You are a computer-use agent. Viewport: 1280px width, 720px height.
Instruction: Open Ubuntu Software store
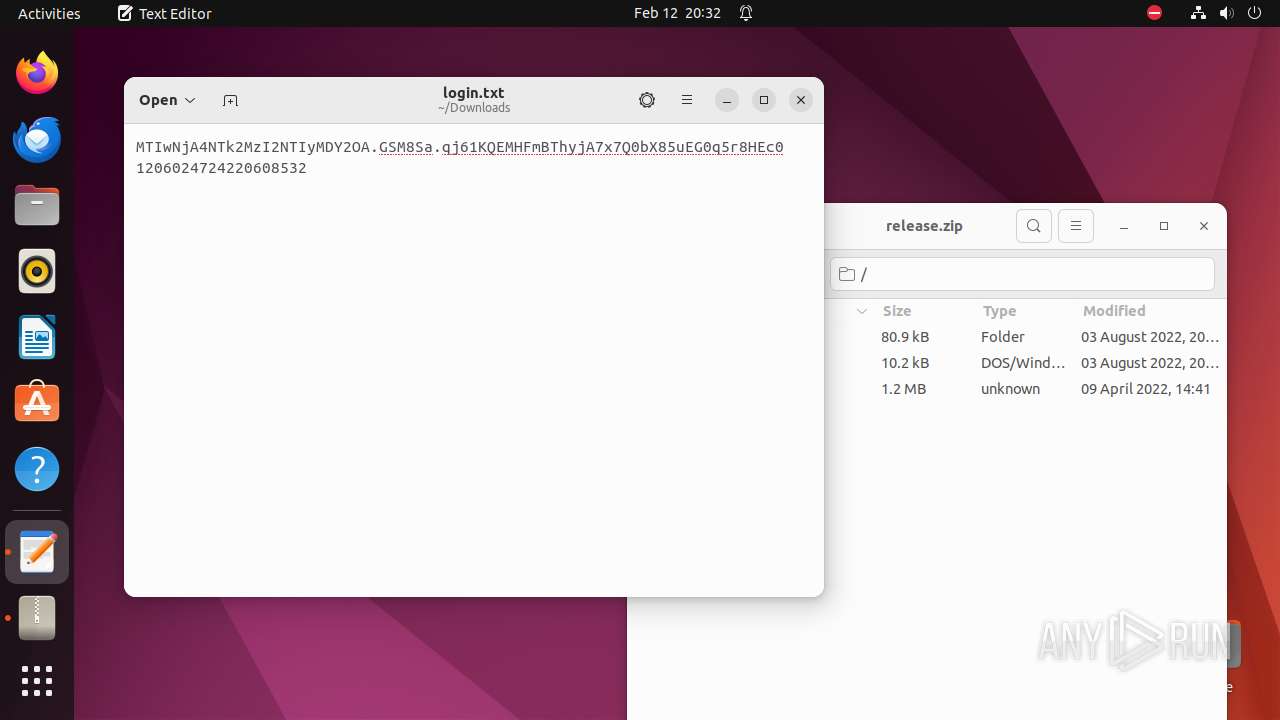coord(37,403)
